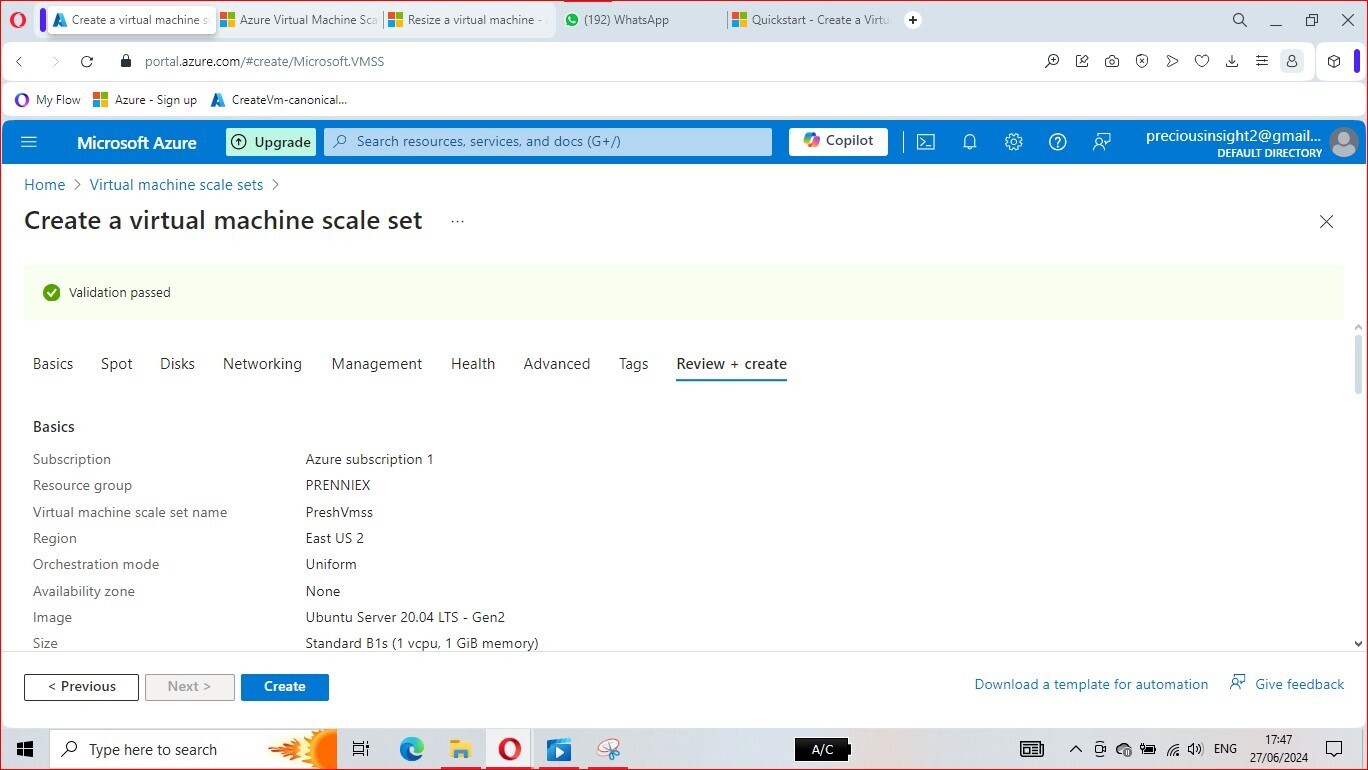Open Snipping Tool on the taskbar

[x=609, y=749]
